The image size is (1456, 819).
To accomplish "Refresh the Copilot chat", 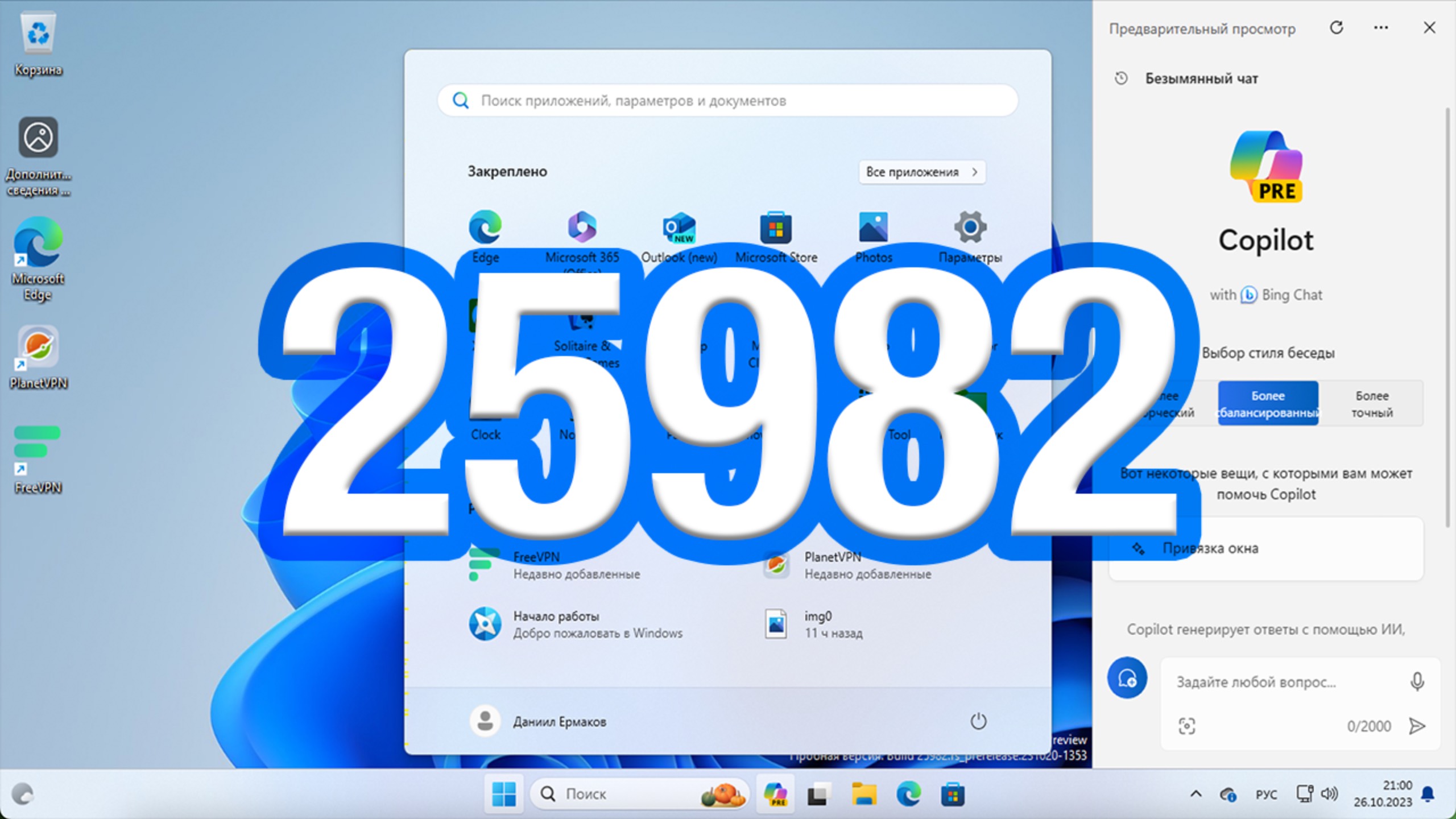I will [1337, 27].
